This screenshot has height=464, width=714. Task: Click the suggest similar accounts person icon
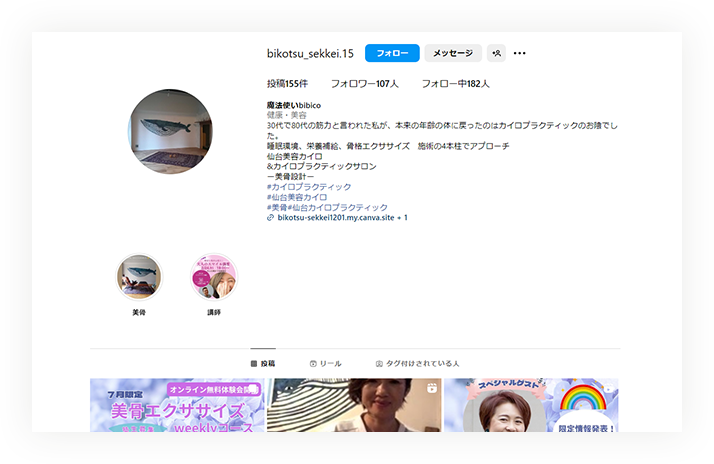tap(496, 53)
